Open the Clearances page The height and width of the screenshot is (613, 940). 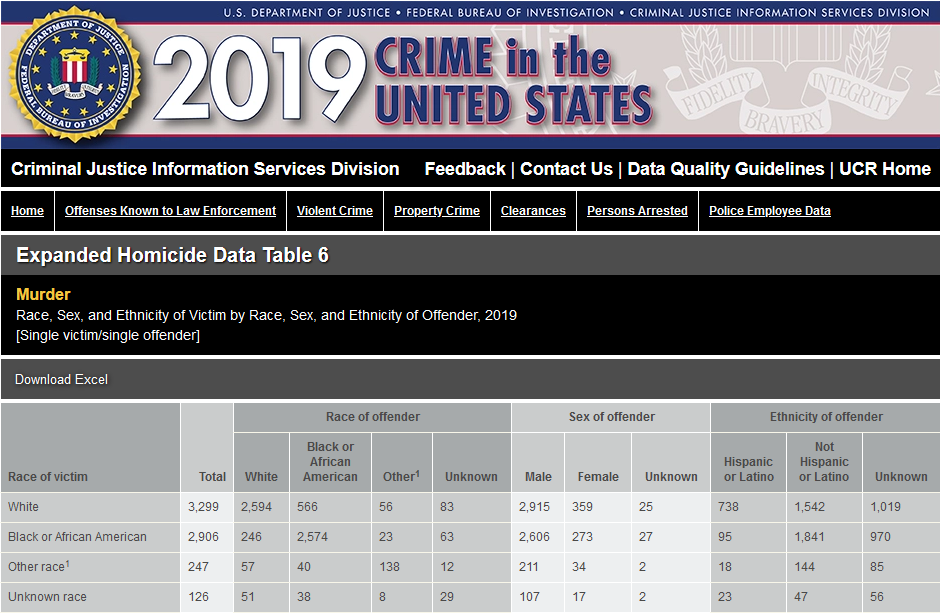click(x=533, y=211)
